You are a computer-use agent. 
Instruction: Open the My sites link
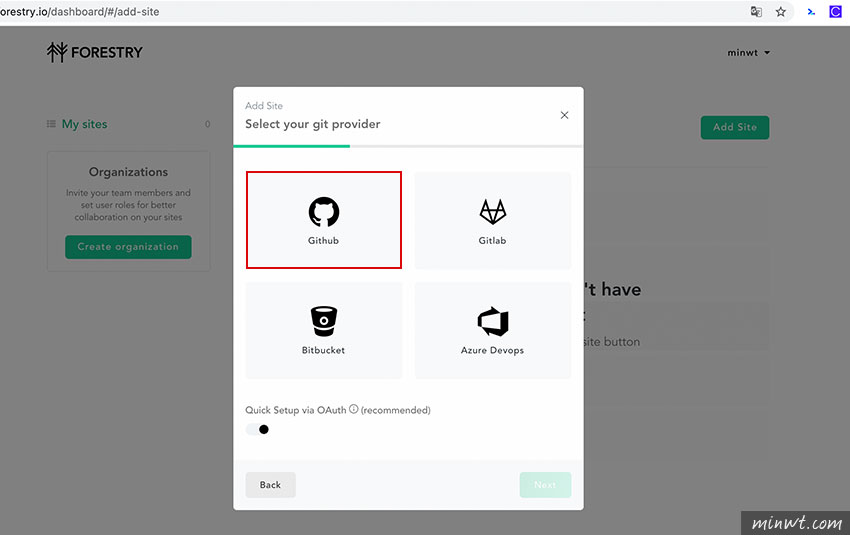pyautogui.click(x=85, y=124)
